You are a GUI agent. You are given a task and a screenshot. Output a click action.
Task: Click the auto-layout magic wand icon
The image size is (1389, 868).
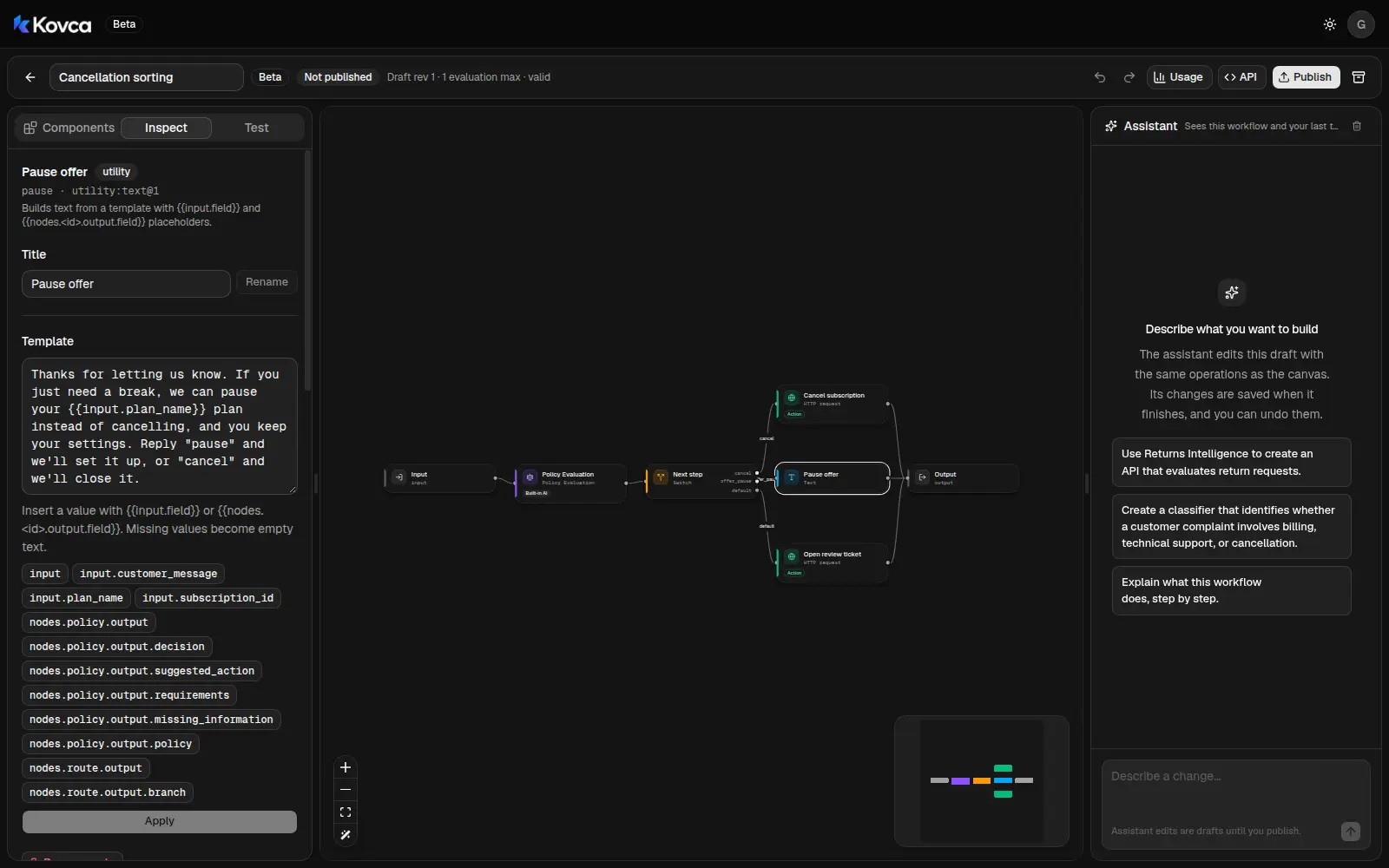[346, 835]
